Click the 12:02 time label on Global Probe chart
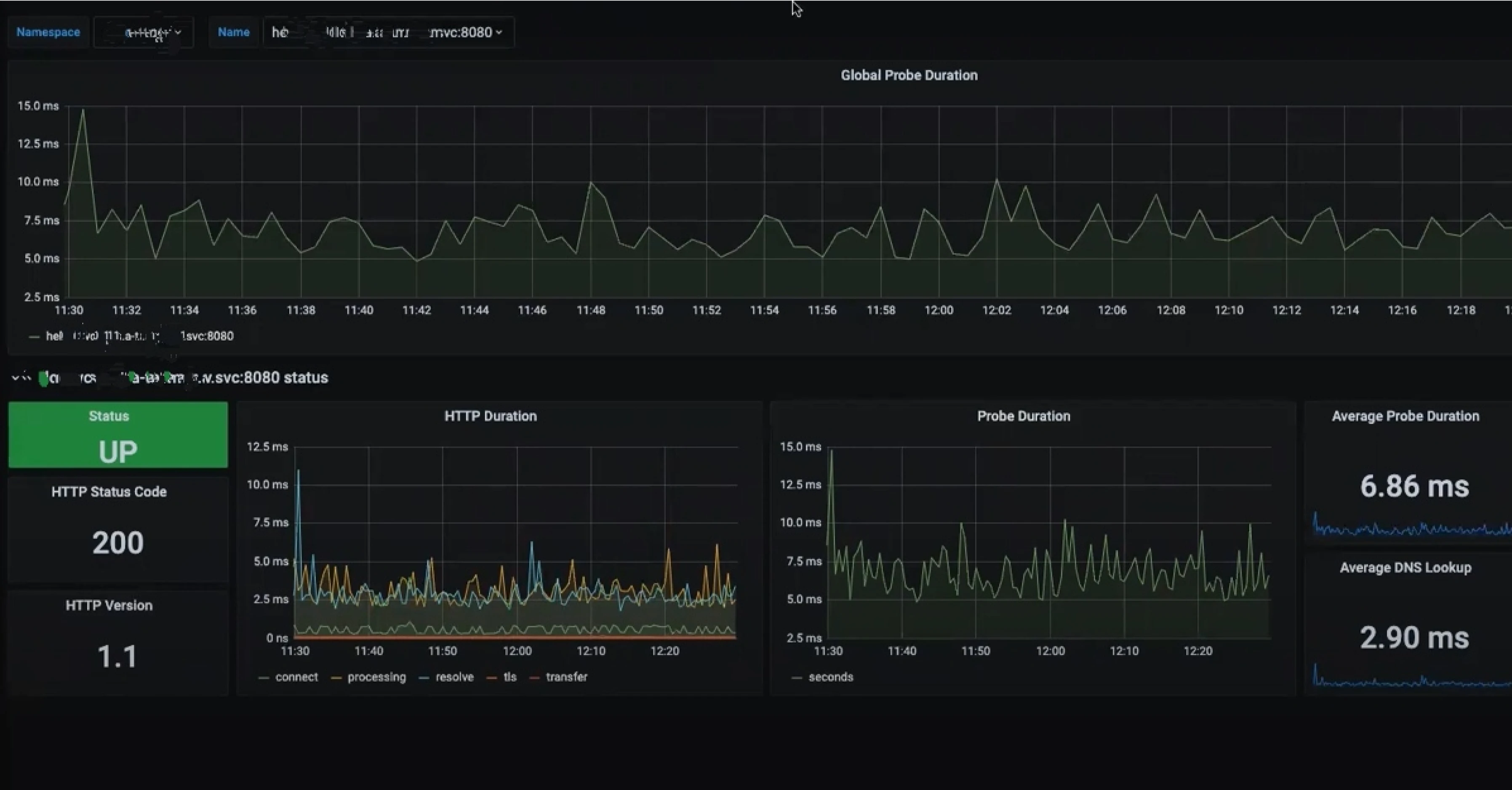This screenshot has height=790, width=1512. 997,310
